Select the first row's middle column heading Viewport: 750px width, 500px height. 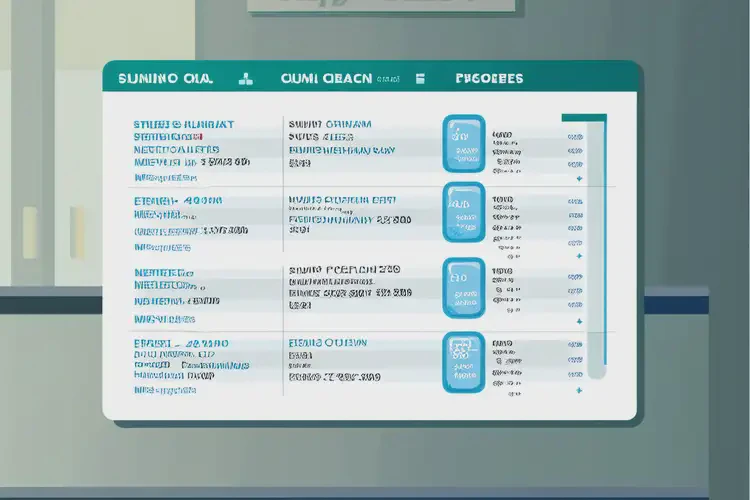click(x=329, y=125)
